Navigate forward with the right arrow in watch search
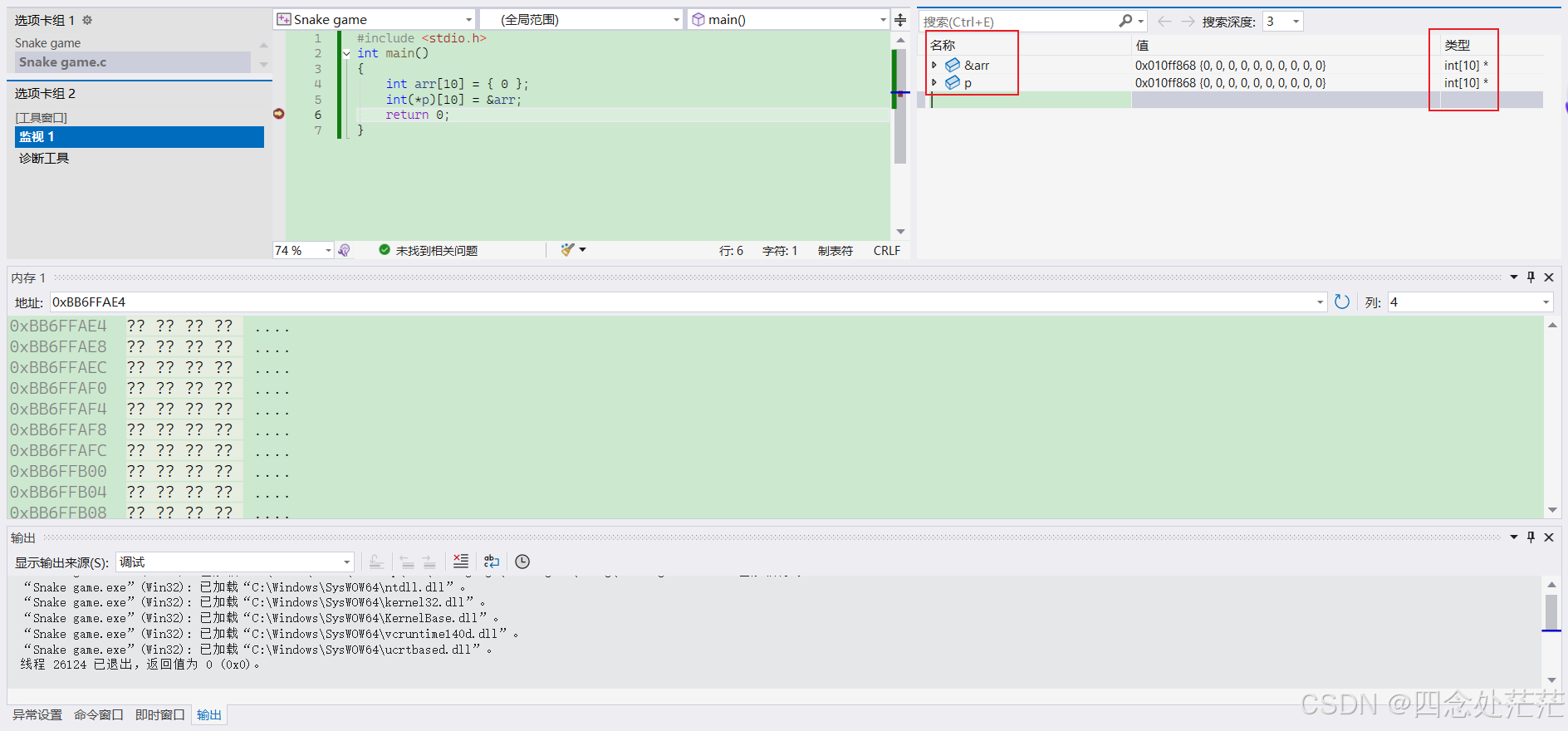1568x731 pixels. [x=1188, y=22]
